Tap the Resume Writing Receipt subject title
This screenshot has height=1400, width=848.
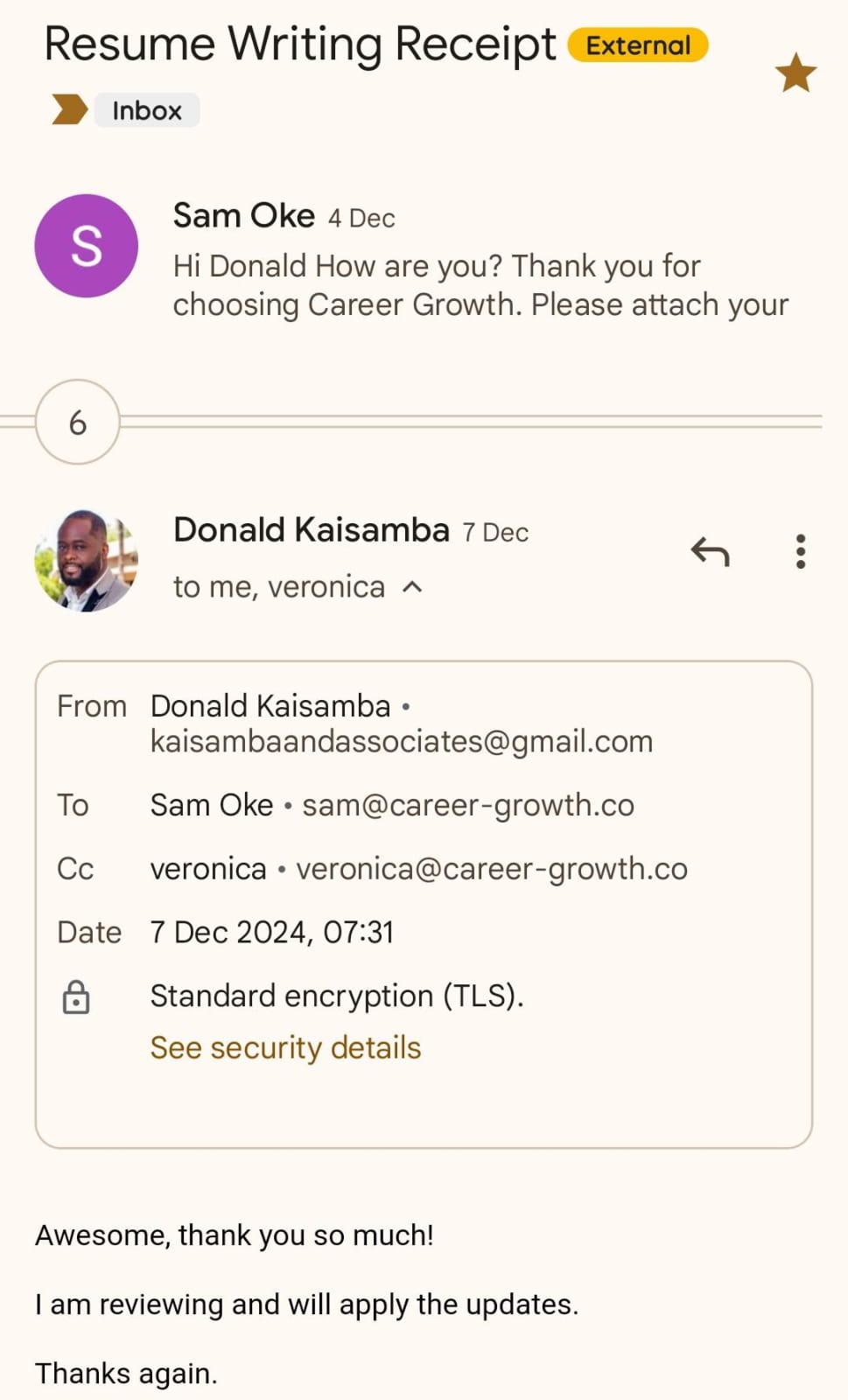coord(299,44)
